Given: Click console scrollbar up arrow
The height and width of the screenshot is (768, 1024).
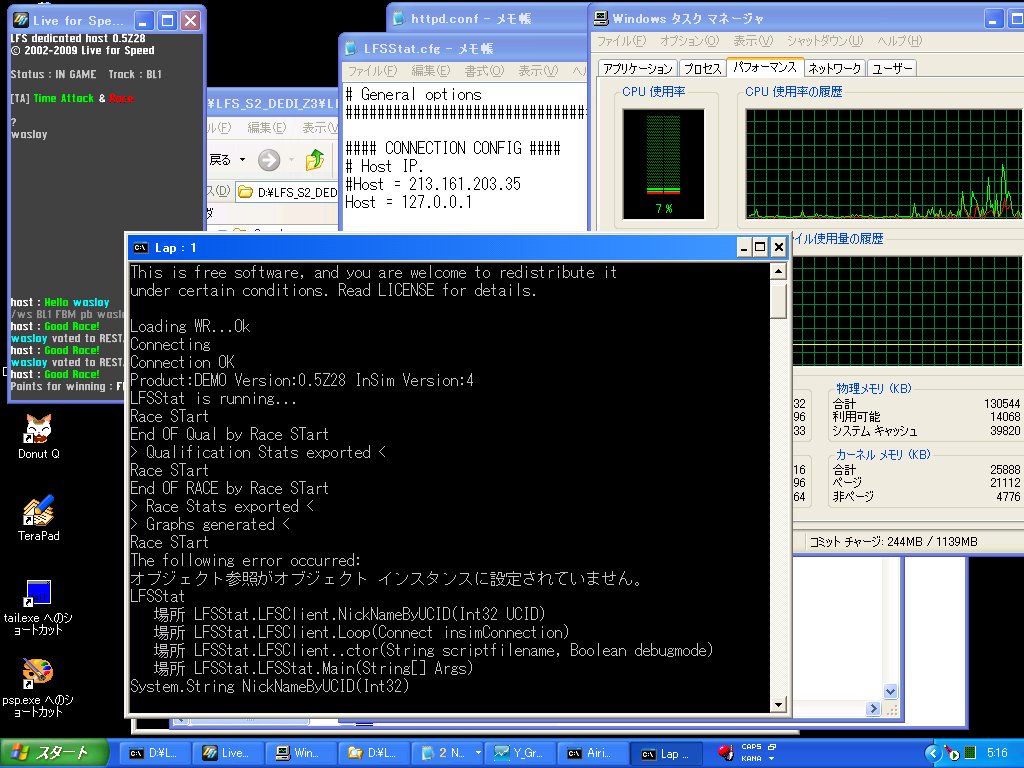Looking at the screenshot, I should click(x=778, y=271).
